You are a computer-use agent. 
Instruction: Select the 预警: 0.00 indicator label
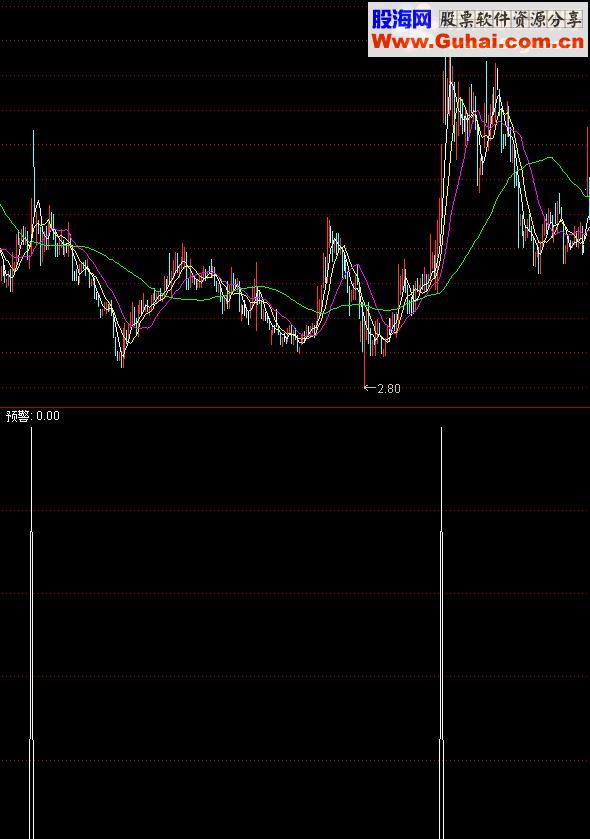click(33, 416)
